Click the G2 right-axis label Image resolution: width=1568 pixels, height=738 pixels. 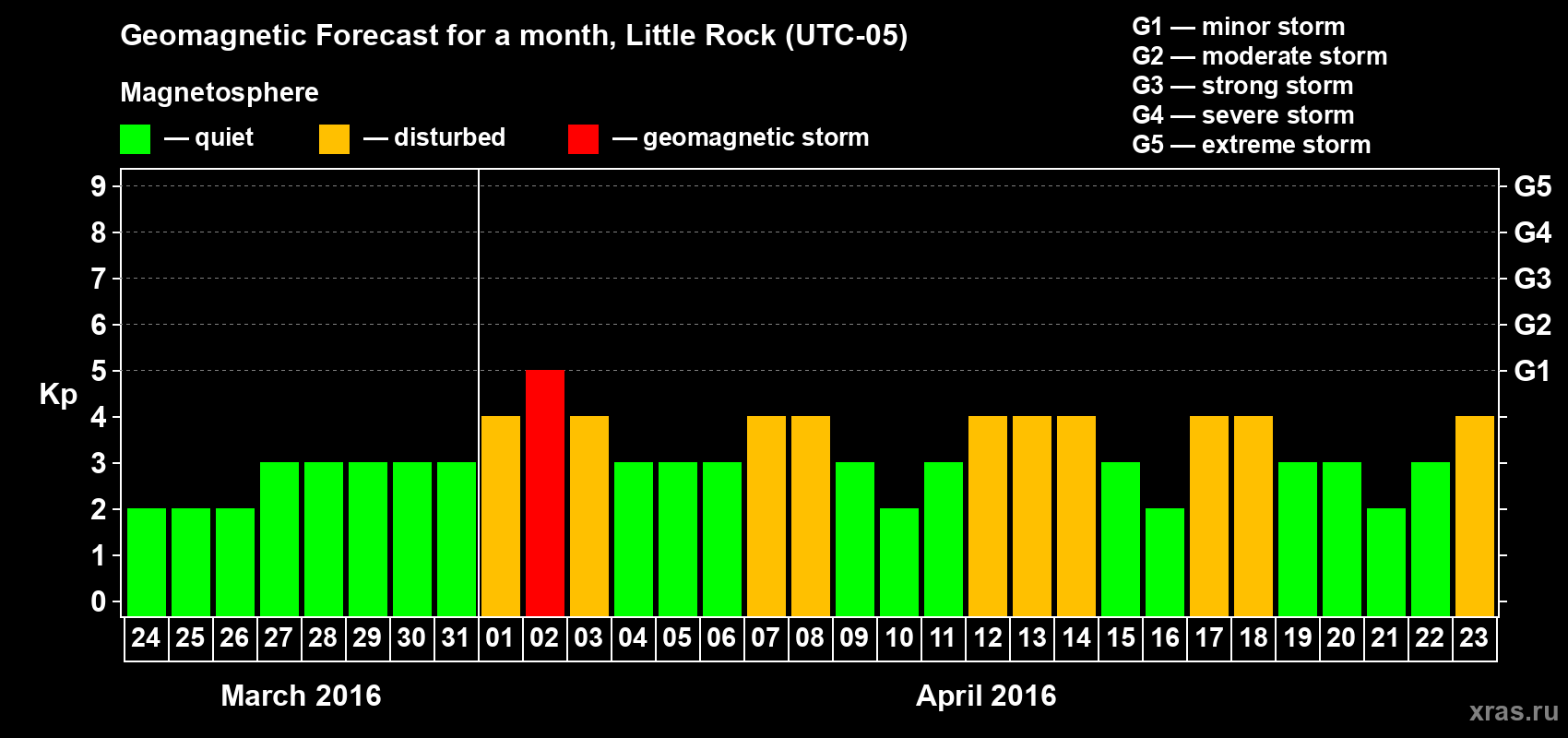1533,325
